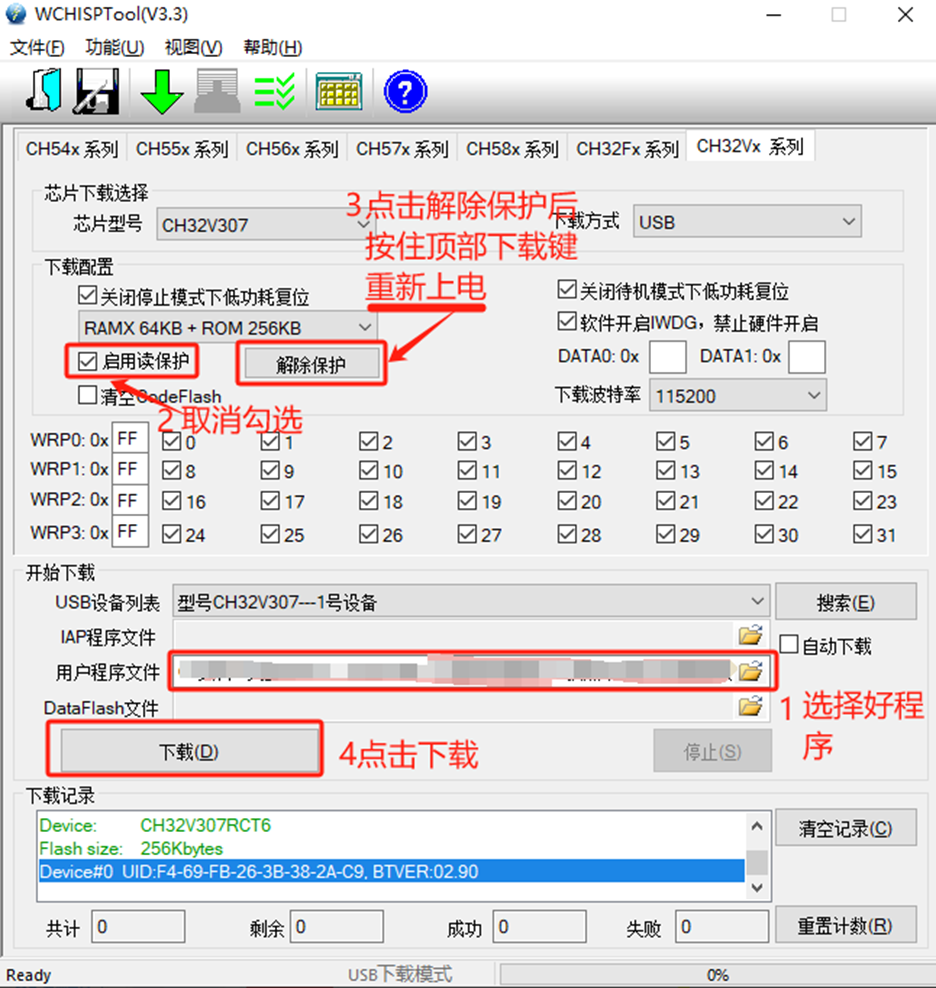Uncheck the 启用读保护 checkbox
Screen dimensions: 936x988
[x=87, y=361]
